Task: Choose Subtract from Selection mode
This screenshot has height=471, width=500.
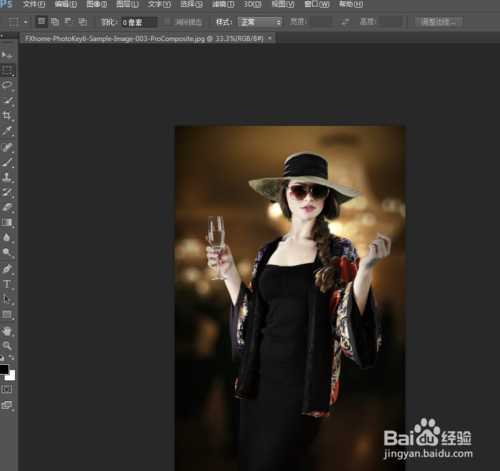Action: [69, 22]
